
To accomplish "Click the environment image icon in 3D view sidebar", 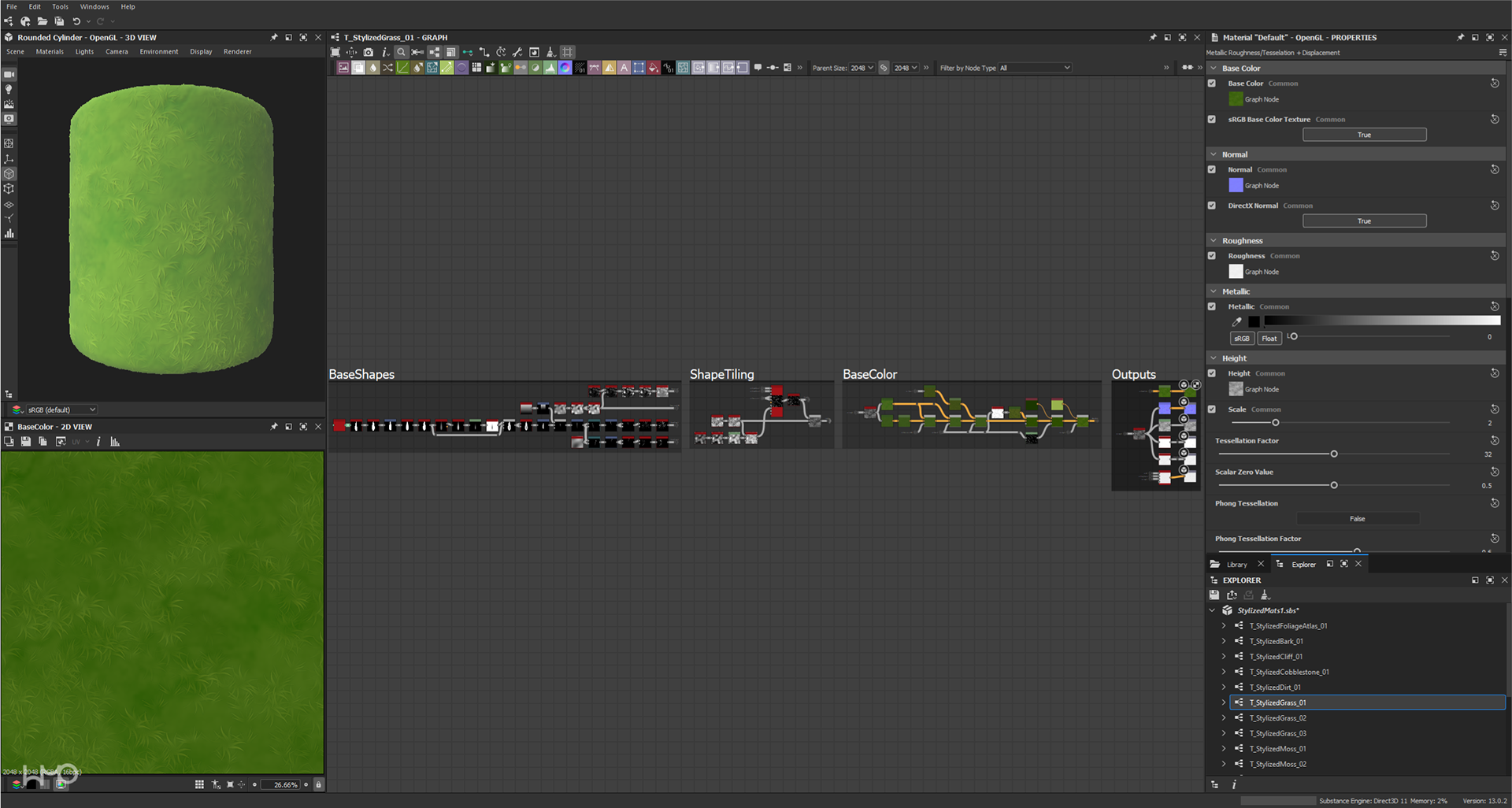I will point(9,104).
